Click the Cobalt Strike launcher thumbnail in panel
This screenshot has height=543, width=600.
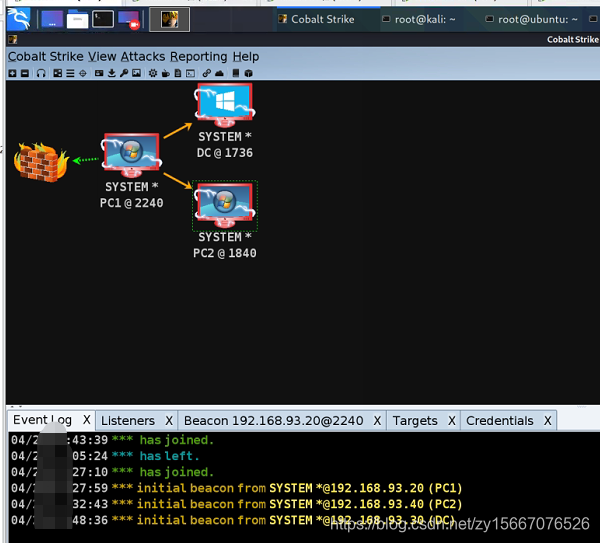point(169,19)
